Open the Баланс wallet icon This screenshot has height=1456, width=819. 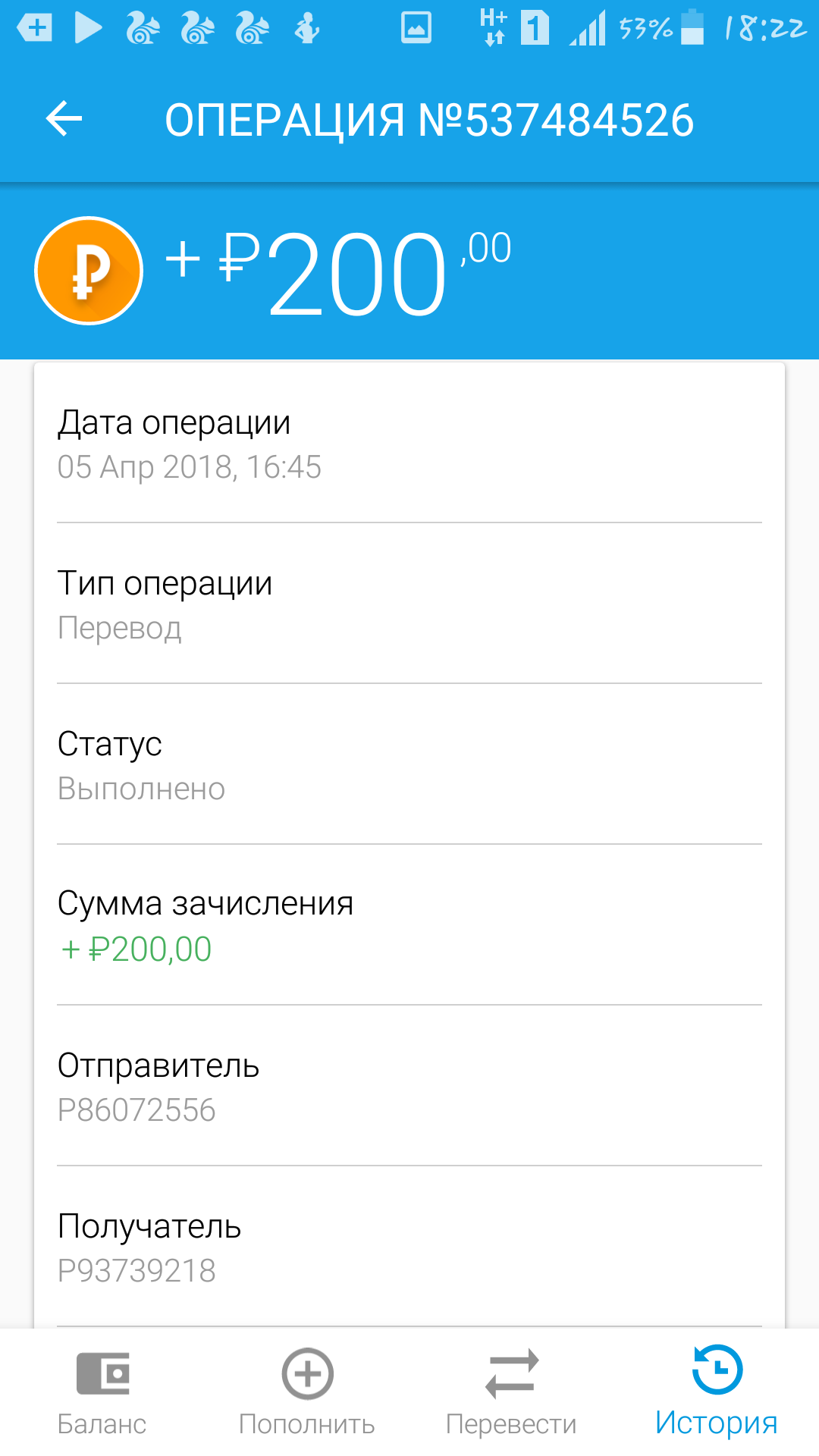click(x=102, y=1373)
